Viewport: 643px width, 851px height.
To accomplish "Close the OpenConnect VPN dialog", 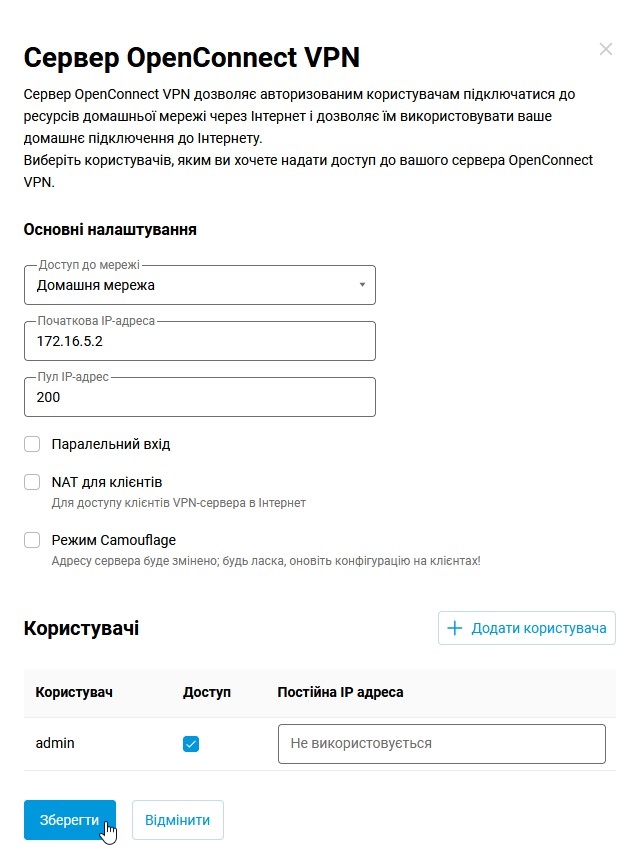I will (605, 49).
